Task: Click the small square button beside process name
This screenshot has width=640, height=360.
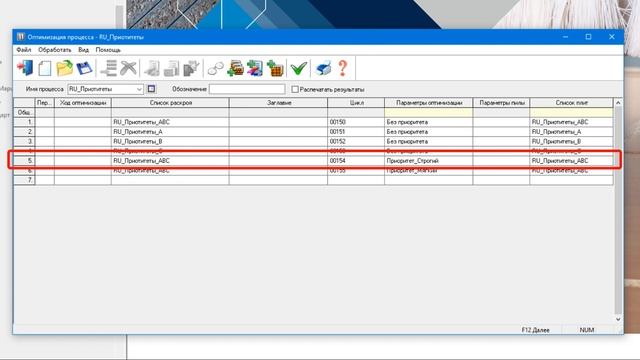Action: pos(151,89)
